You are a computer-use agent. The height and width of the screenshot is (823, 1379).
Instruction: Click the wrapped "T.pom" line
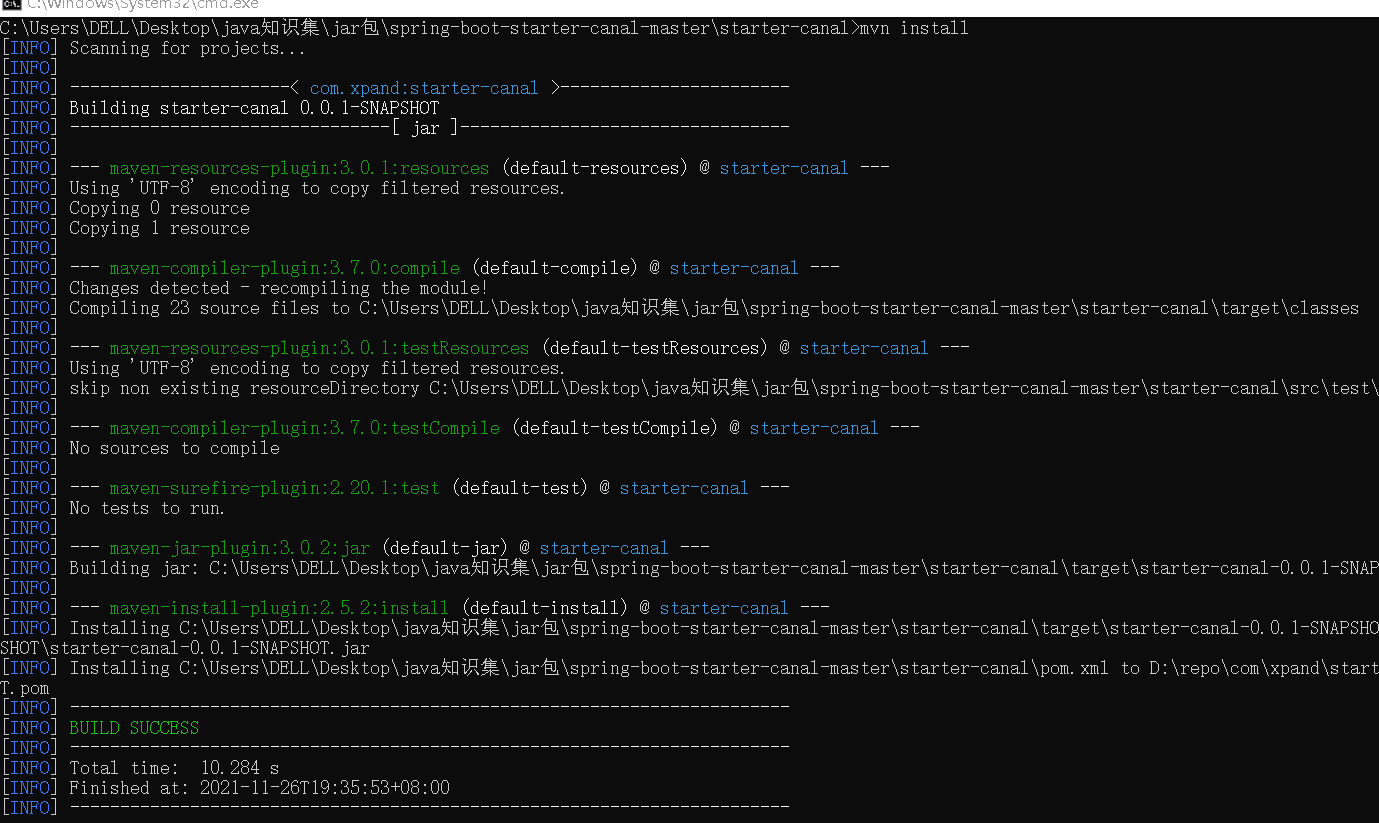(x=25, y=688)
